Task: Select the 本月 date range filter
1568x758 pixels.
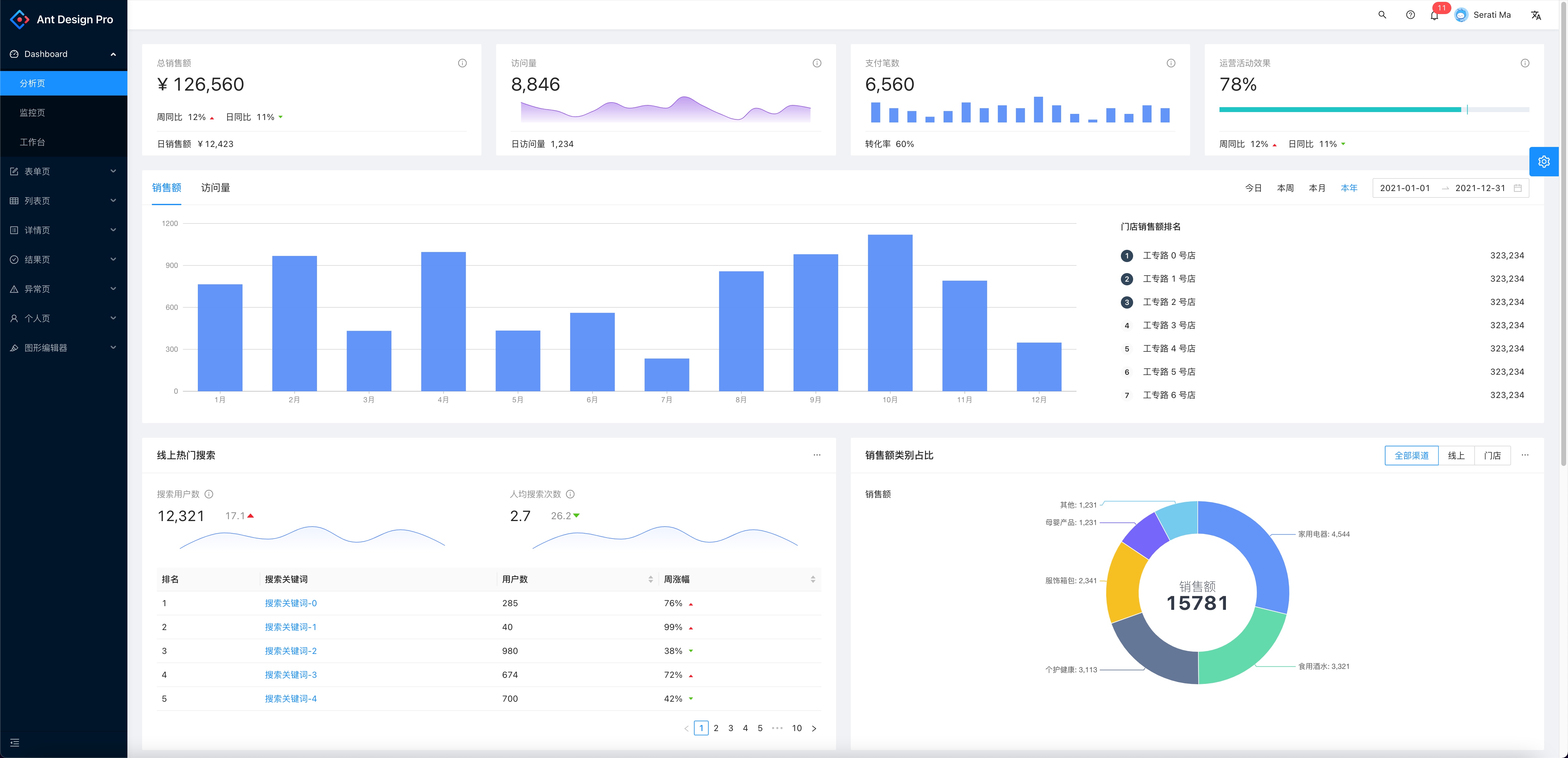Action: (x=1317, y=188)
